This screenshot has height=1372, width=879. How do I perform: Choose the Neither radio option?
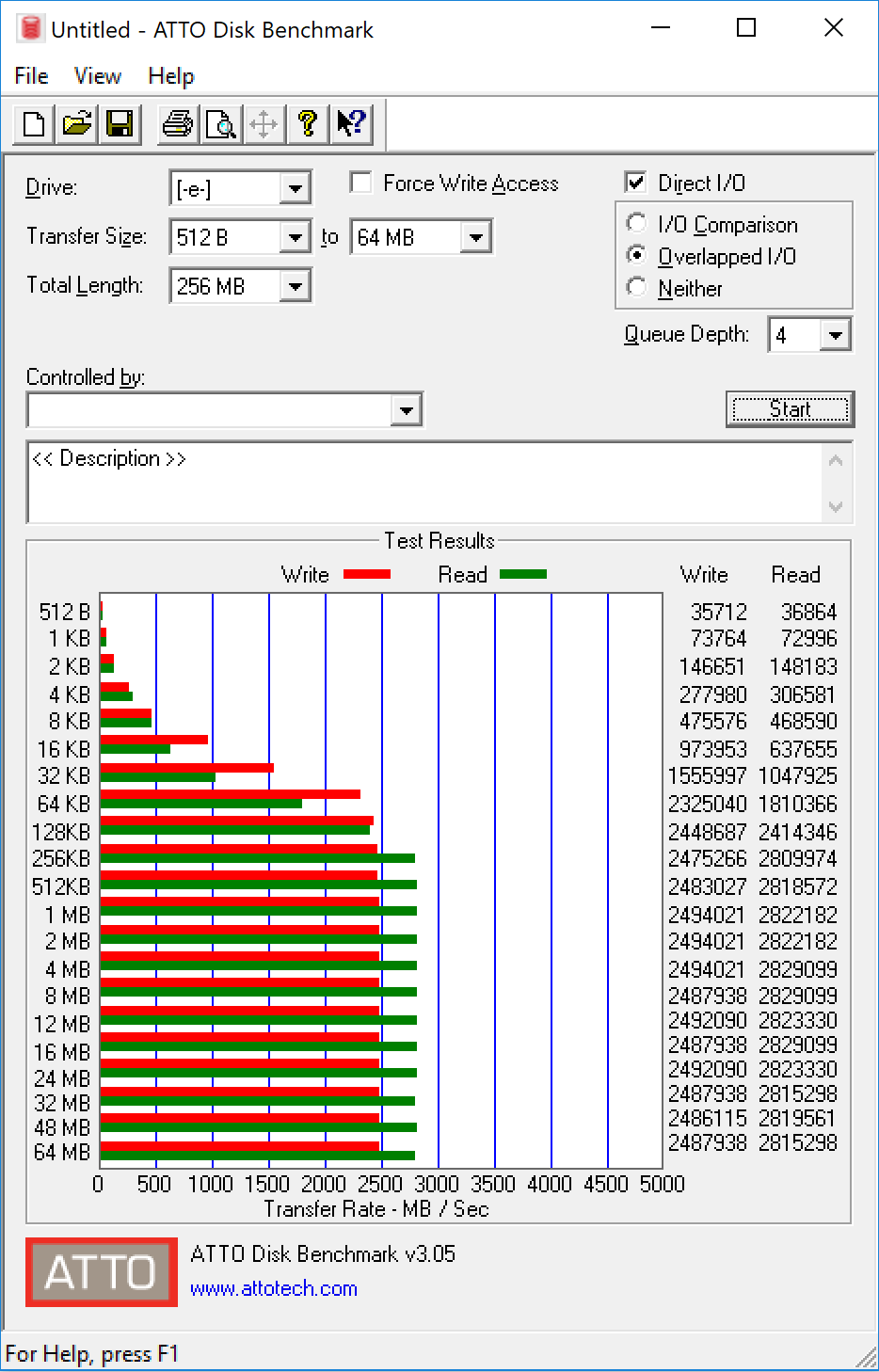[637, 288]
